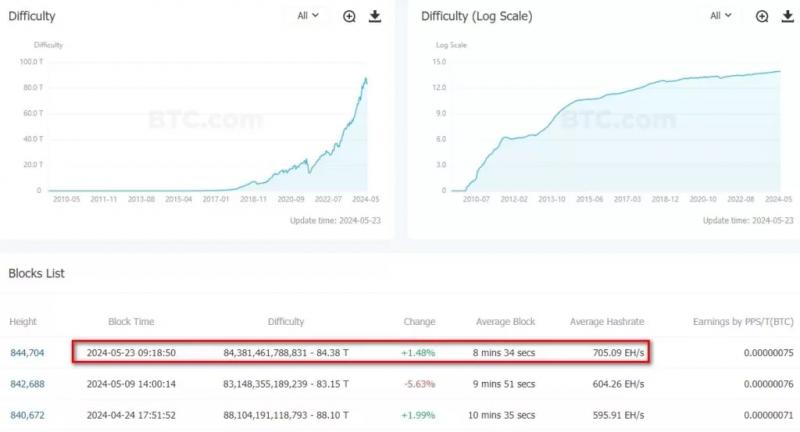Click earnings value 0.00000076
Screen dimensions: 800x432
tap(768, 384)
